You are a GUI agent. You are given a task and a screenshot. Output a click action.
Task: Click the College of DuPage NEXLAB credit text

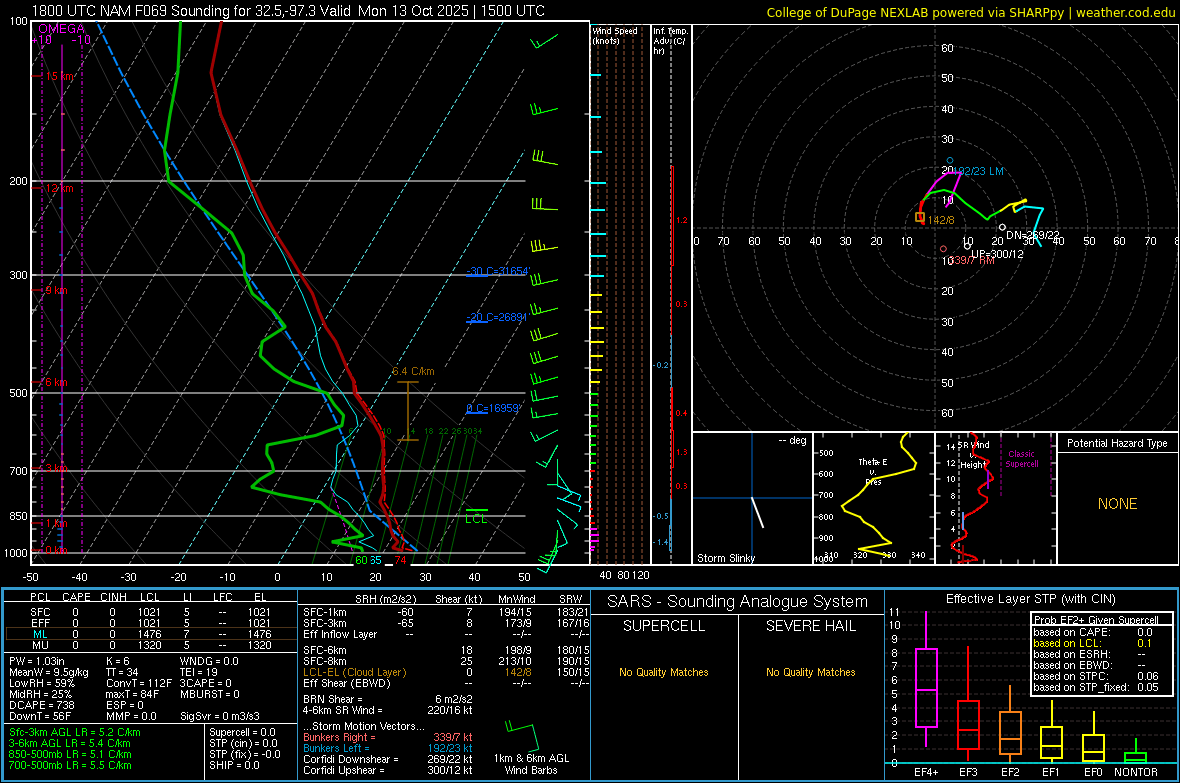coord(970,12)
